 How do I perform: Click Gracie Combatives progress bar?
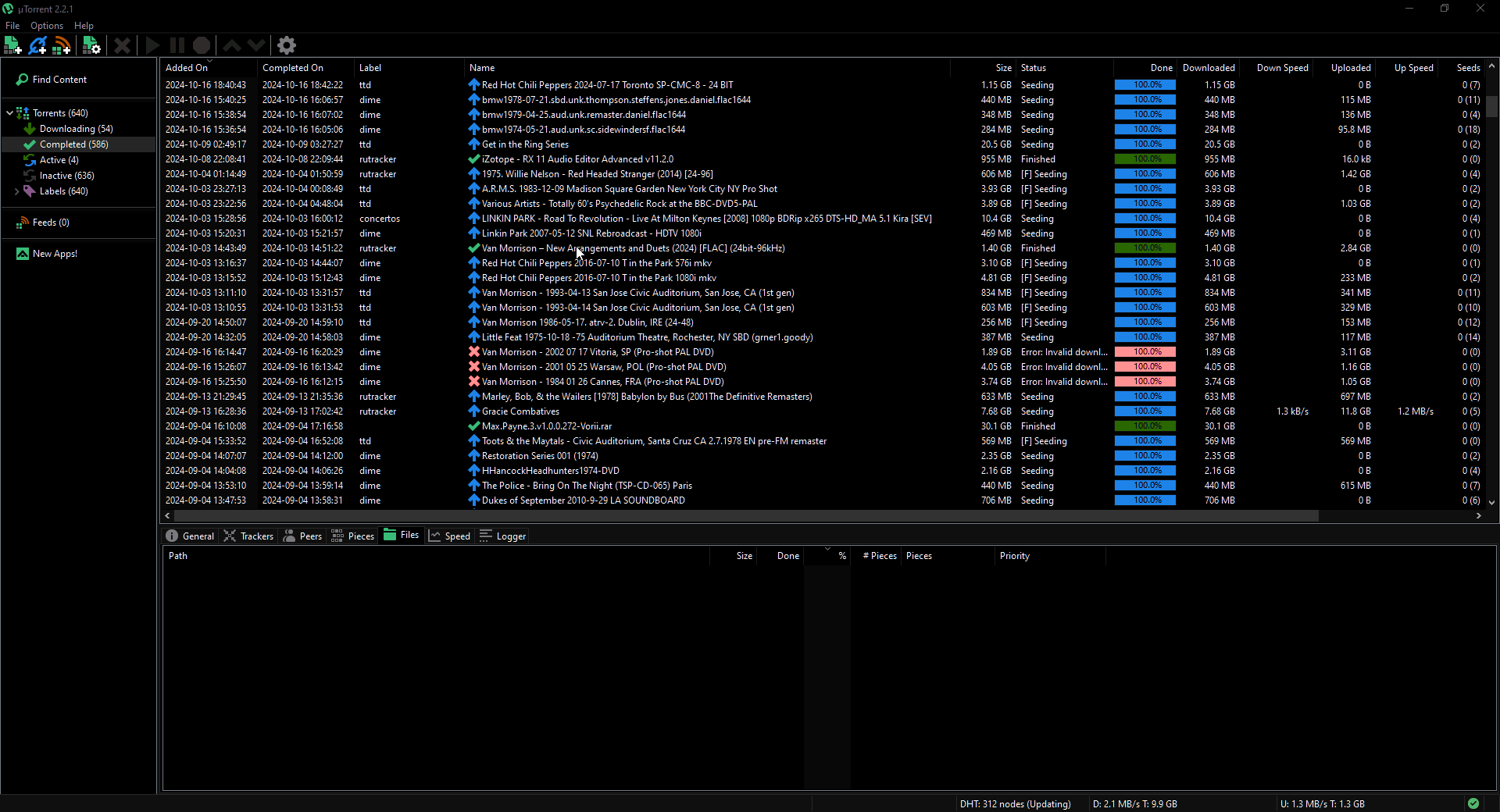[x=1145, y=411]
